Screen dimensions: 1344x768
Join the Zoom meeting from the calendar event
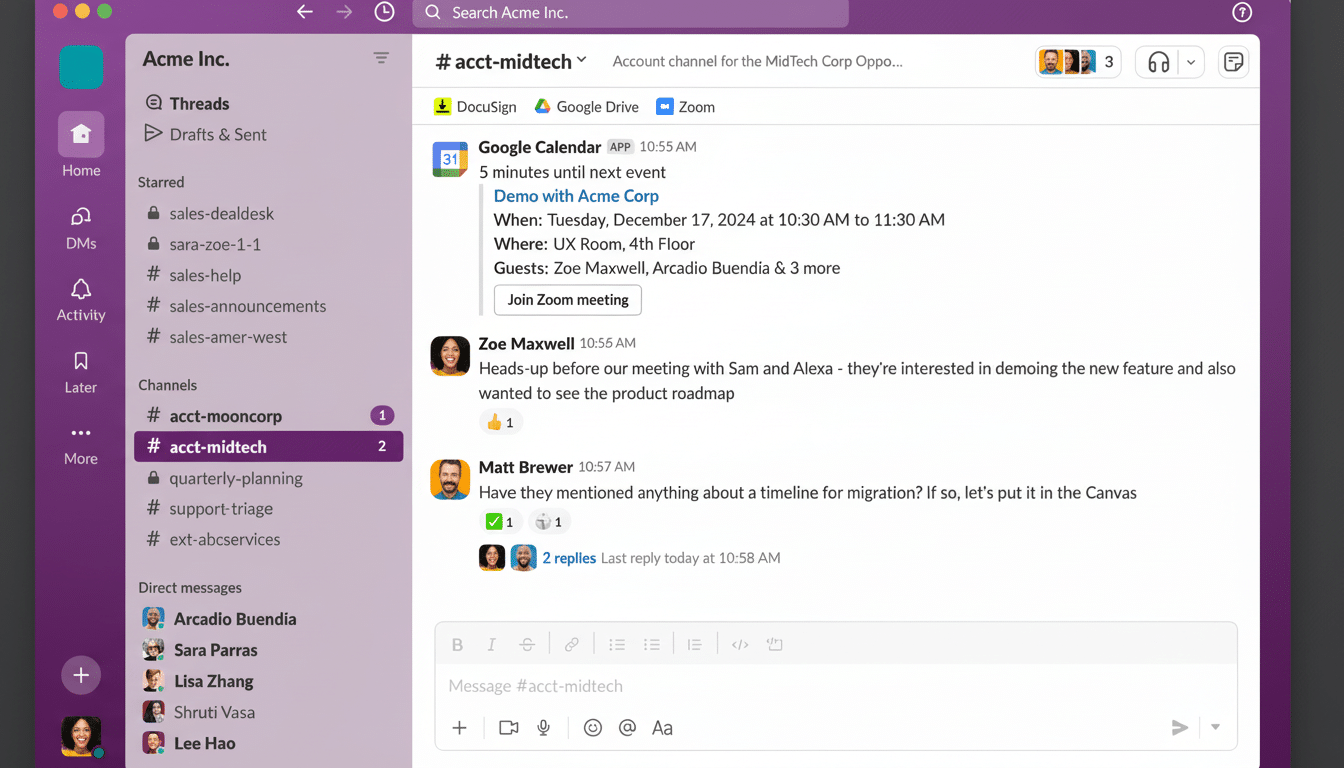coord(567,300)
